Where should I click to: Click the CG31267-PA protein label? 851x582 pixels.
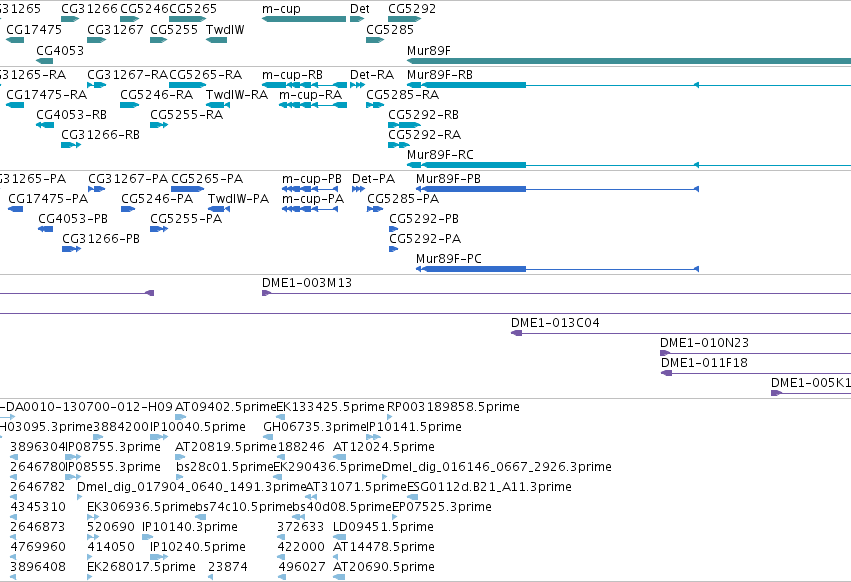coord(128,179)
